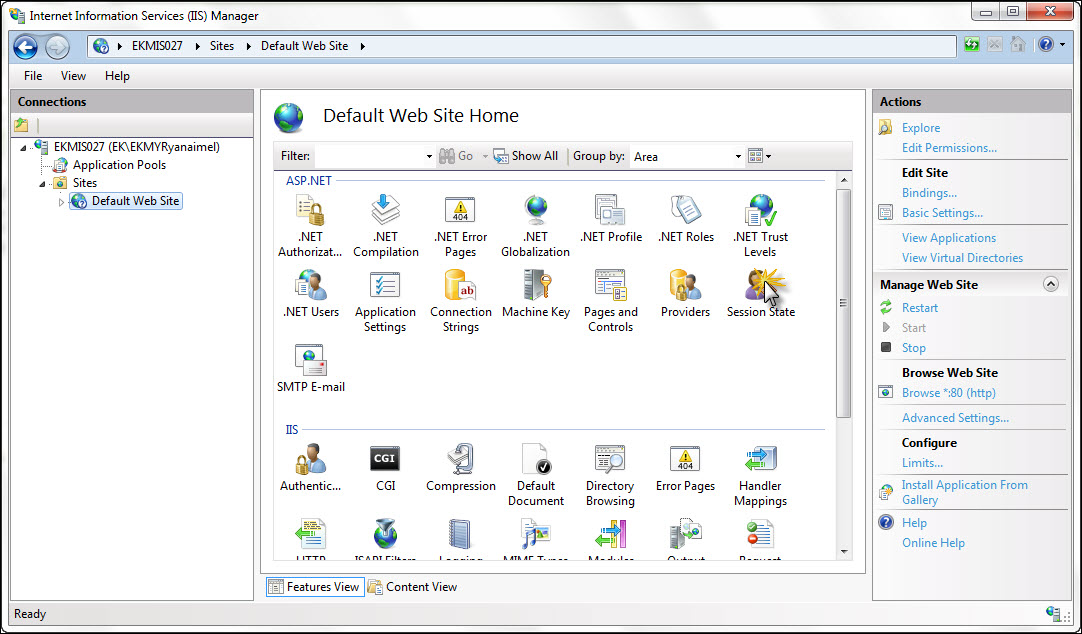Open the Handler Mappings feature
Screen dimensions: 1082x634
click(760, 475)
